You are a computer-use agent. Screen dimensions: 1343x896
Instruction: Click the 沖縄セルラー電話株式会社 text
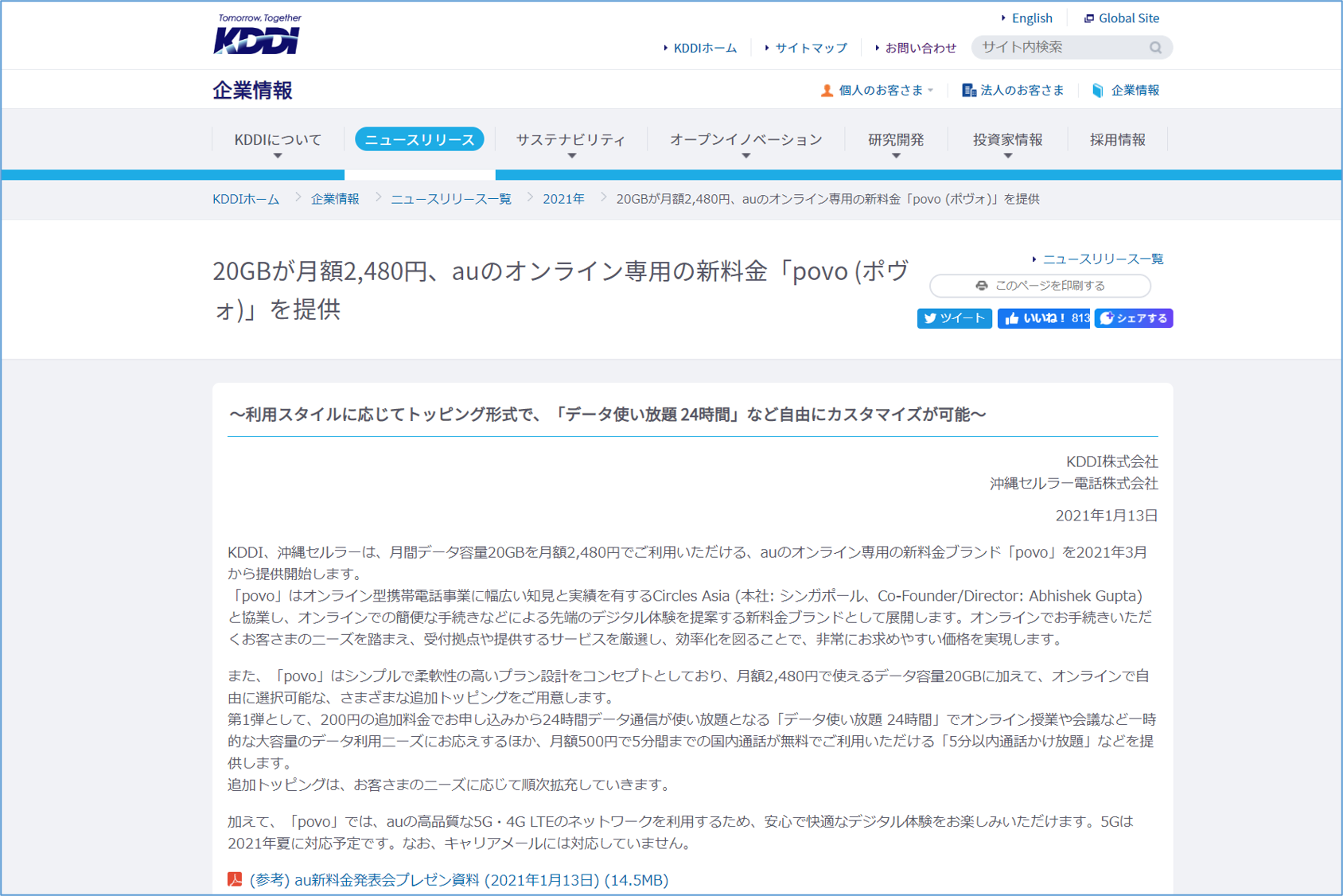coord(1073,484)
